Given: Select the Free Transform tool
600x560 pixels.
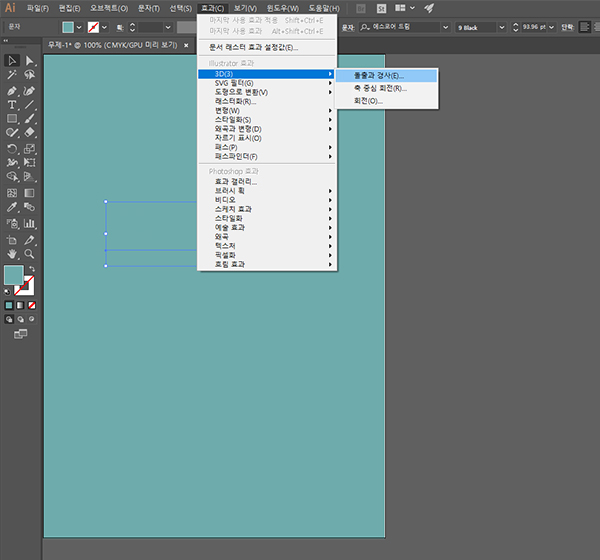Looking at the screenshot, I should tap(29, 162).
